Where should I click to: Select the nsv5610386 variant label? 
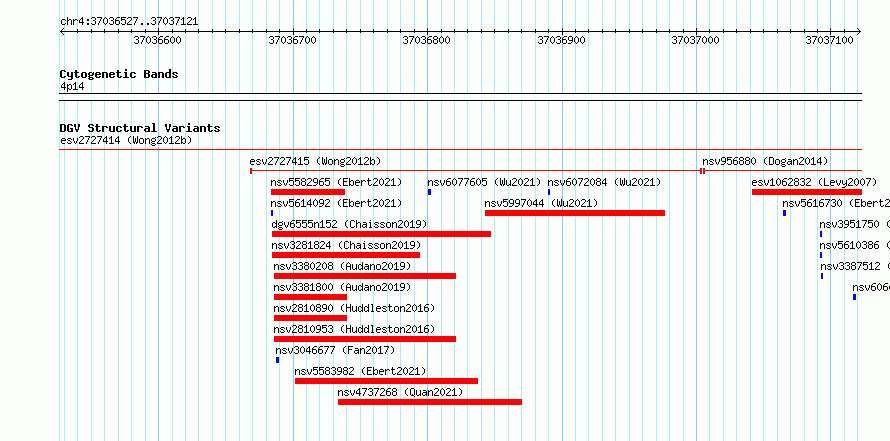(x=854, y=245)
